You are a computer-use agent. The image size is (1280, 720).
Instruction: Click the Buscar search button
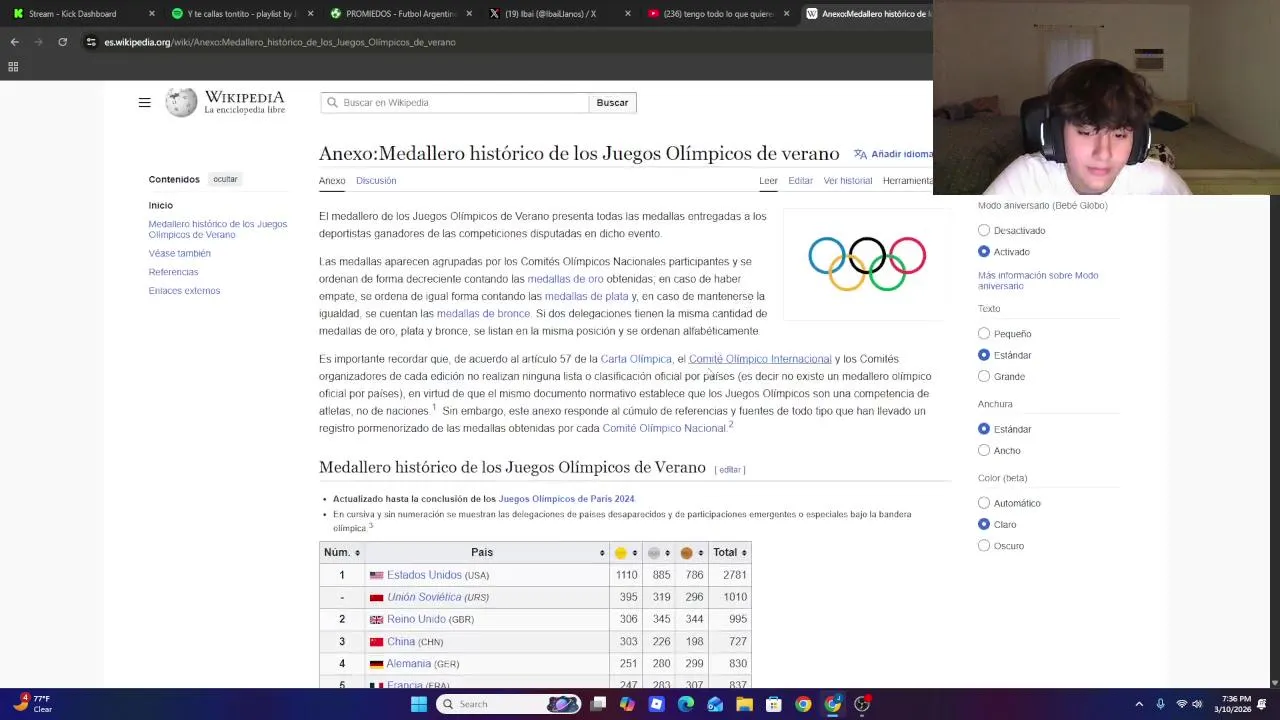[612, 103]
